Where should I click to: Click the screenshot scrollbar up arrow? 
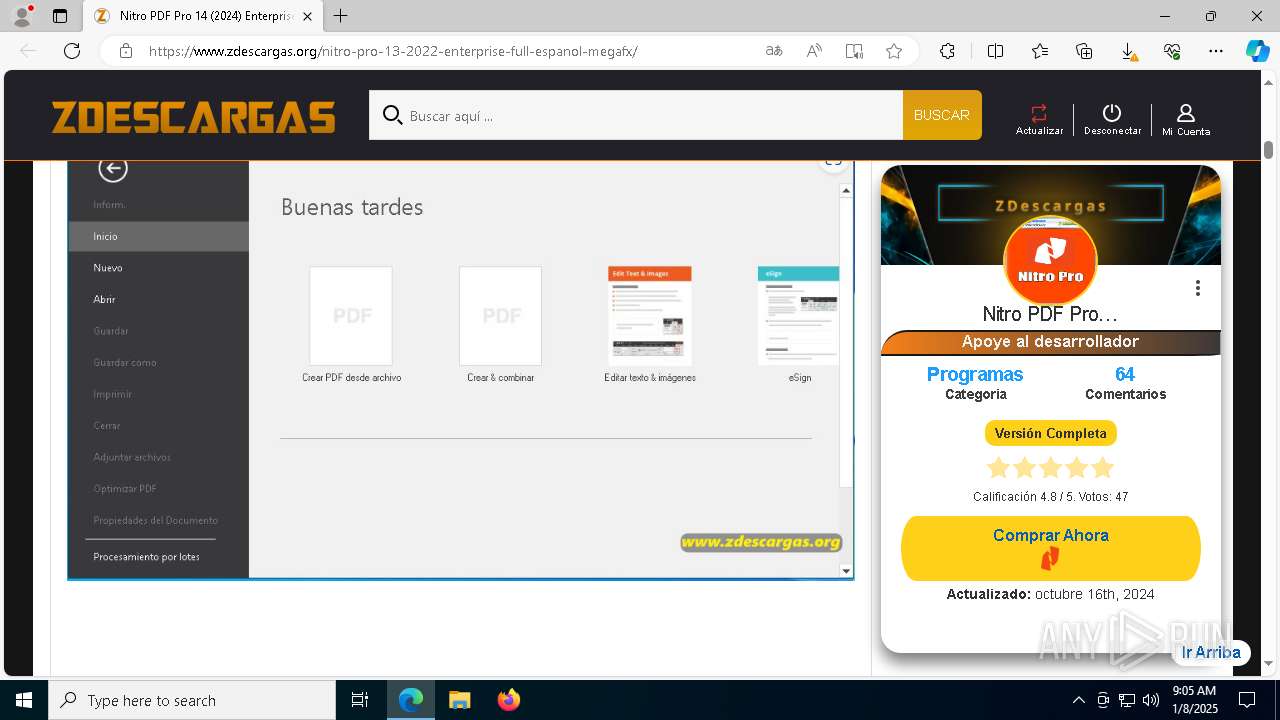[846, 190]
